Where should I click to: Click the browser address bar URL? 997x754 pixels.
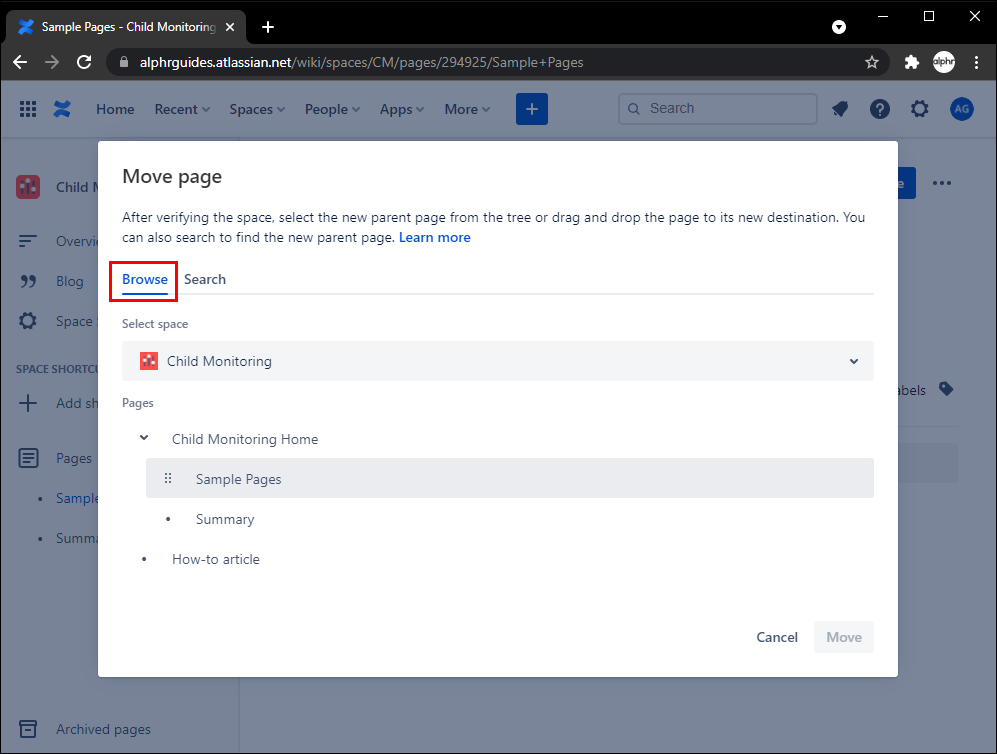(x=361, y=62)
